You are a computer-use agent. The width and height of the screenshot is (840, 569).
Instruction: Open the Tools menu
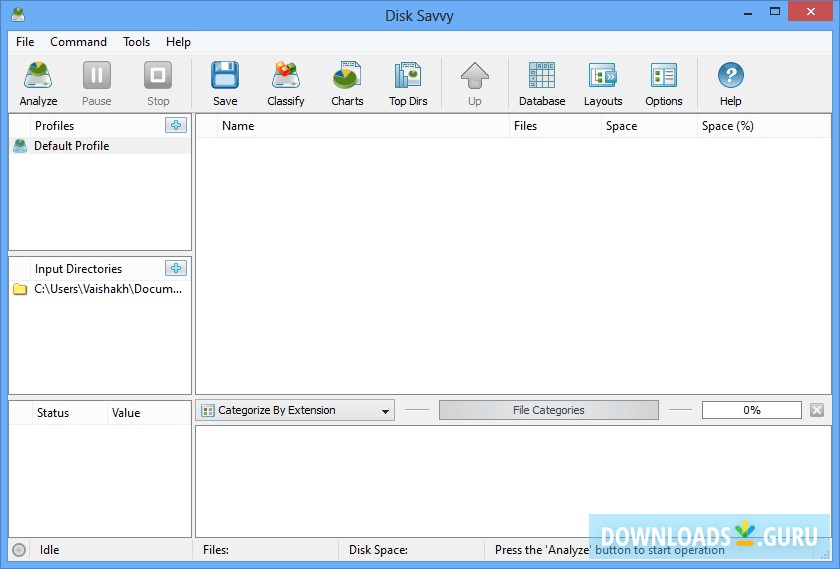click(137, 42)
